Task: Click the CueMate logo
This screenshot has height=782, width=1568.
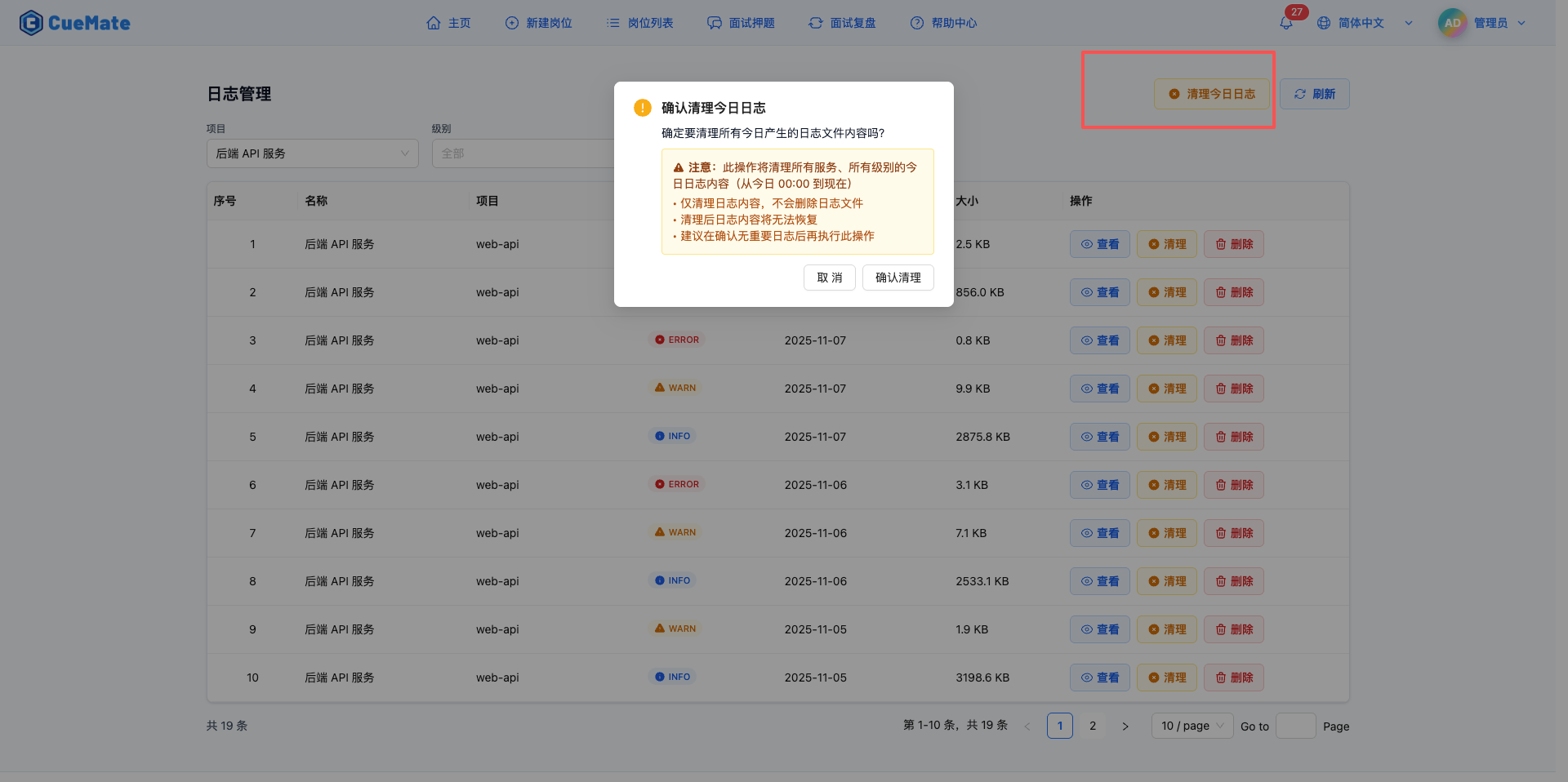Action: click(x=74, y=22)
